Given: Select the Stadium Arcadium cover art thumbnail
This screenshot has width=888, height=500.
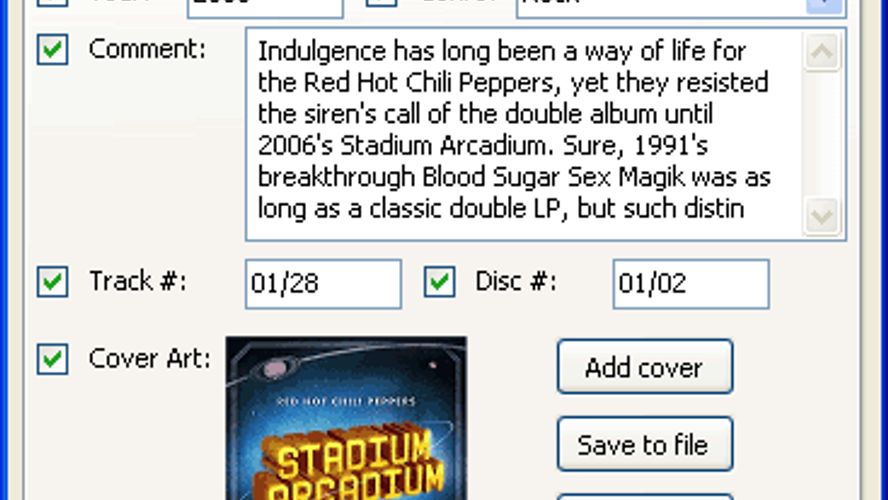Looking at the screenshot, I should point(347,418).
